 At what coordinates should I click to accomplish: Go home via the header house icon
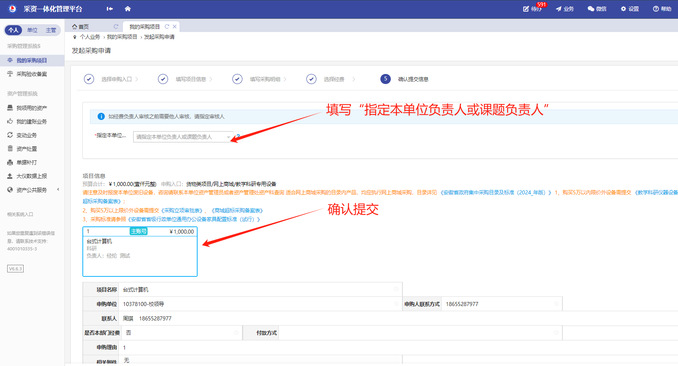[128, 9]
